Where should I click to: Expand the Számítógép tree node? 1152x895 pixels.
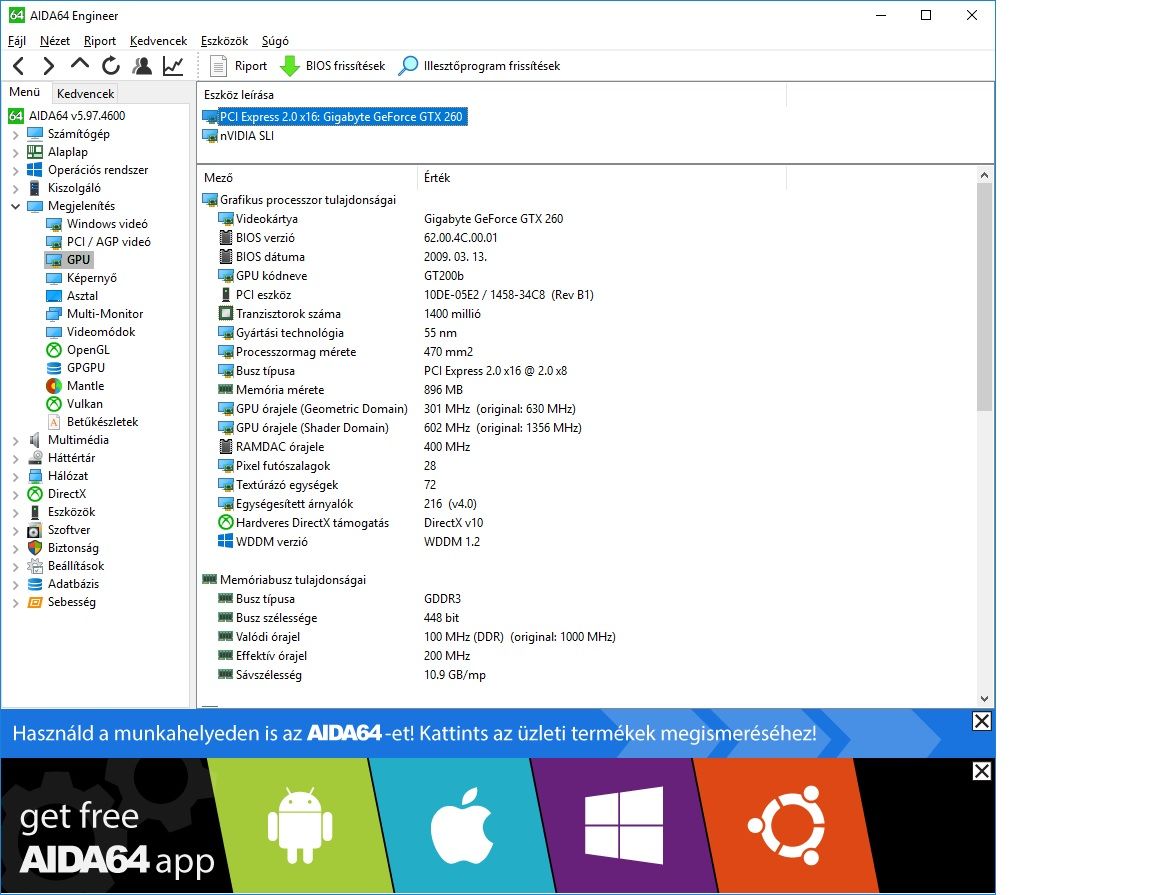coord(15,134)
